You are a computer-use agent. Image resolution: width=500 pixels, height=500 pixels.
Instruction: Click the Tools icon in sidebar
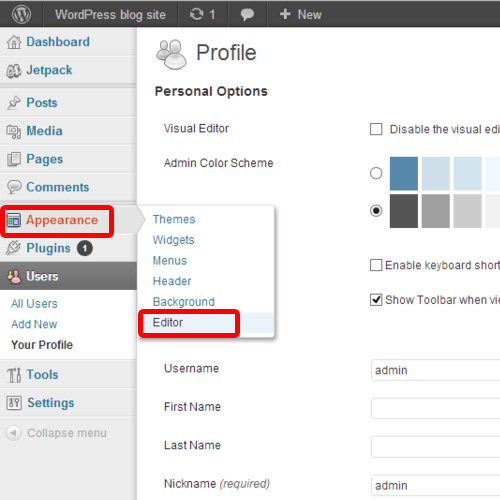pyautogui.click(x=14, y=375)
